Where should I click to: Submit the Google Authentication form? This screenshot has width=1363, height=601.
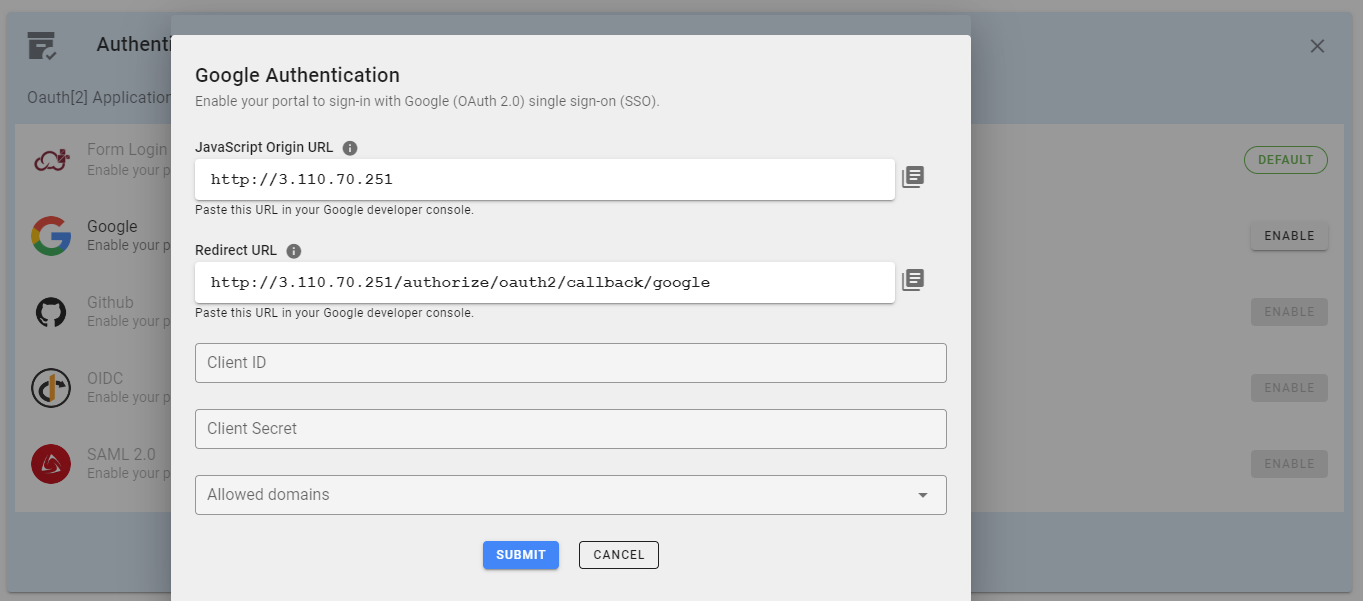click(520, 554)
